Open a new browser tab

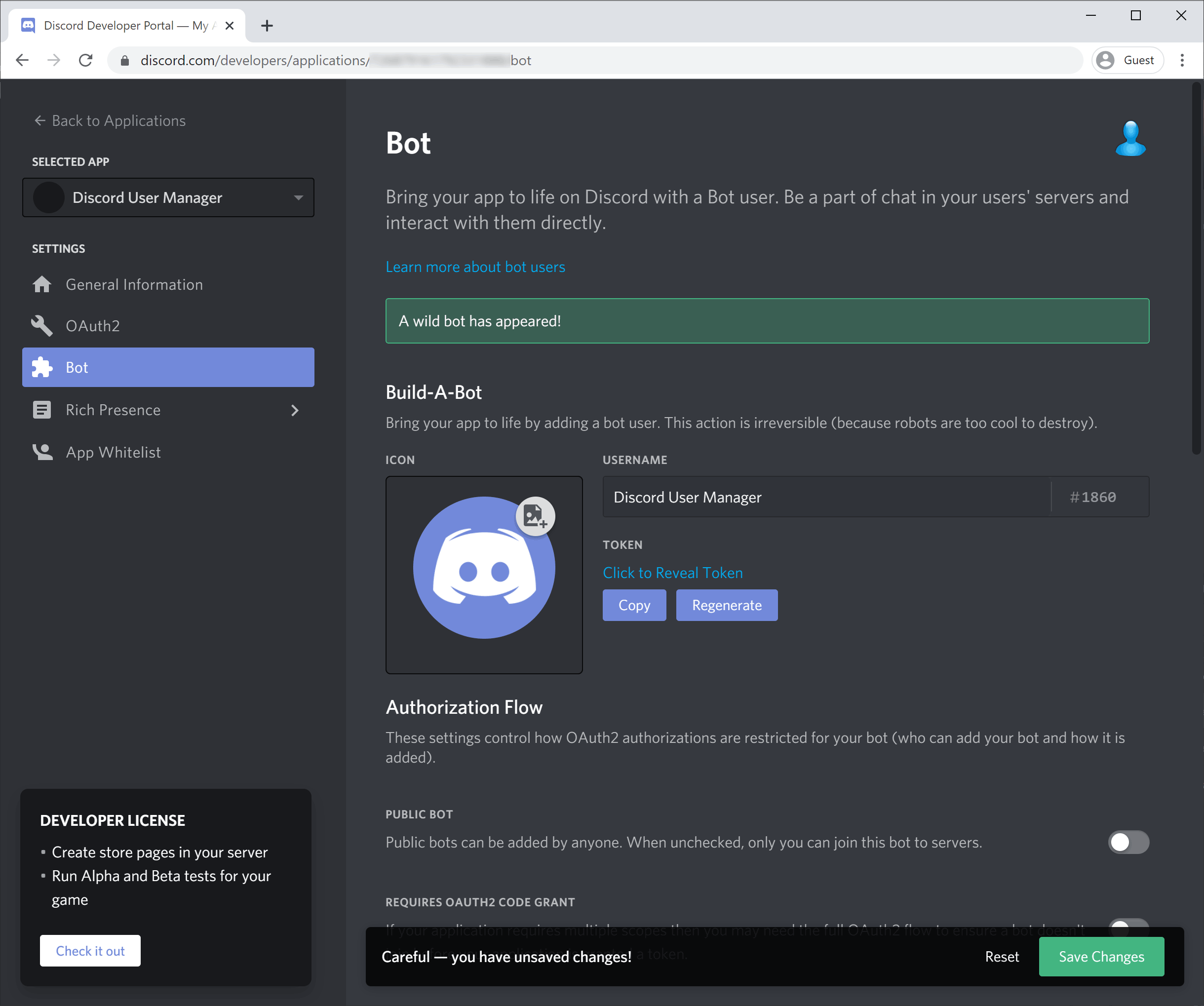coord(267,26)
